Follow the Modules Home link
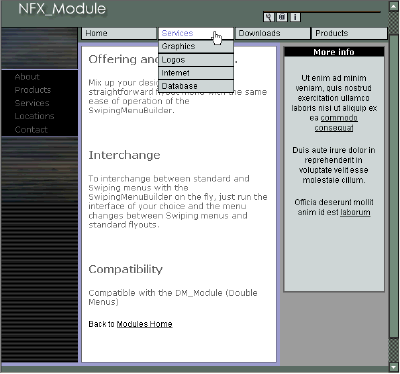The image size is (400, 374). pyautogui.click(x=144, y=324)
